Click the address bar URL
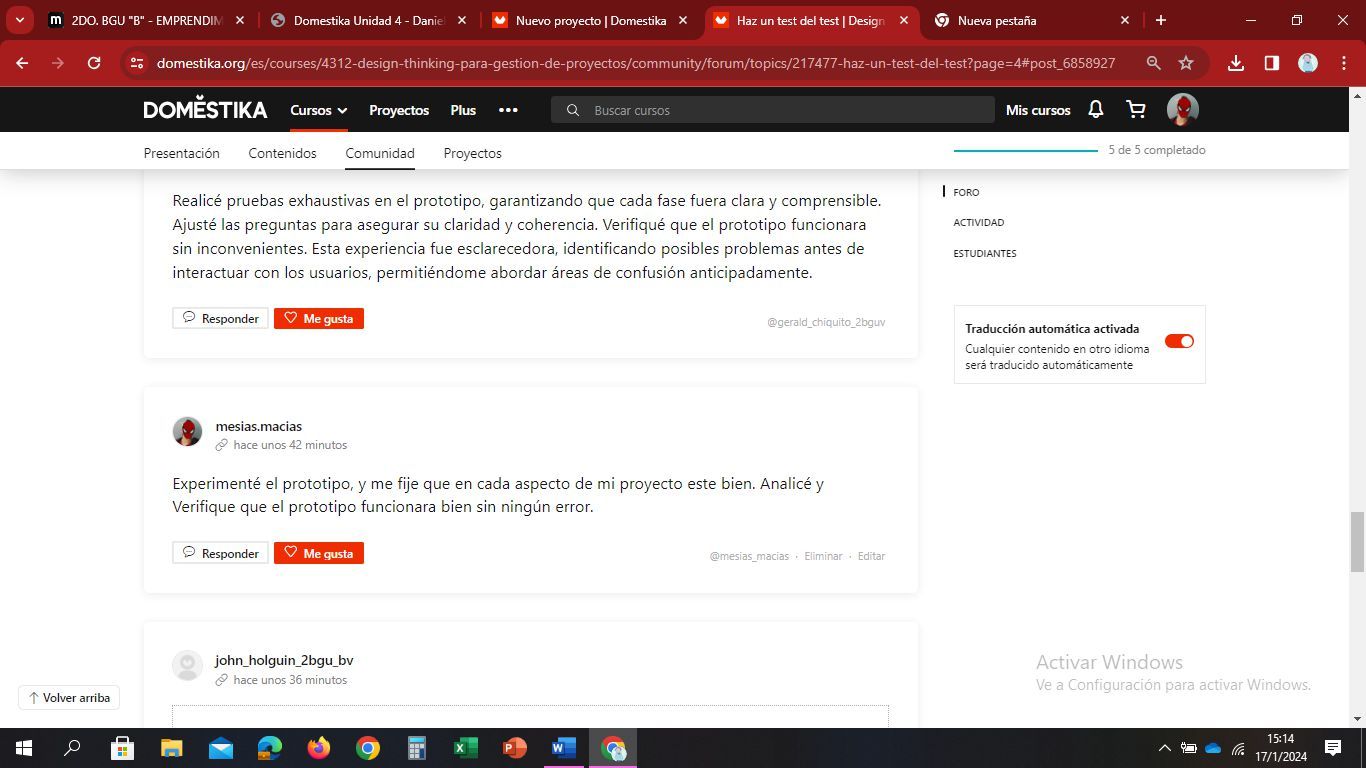 click(636, 63)
